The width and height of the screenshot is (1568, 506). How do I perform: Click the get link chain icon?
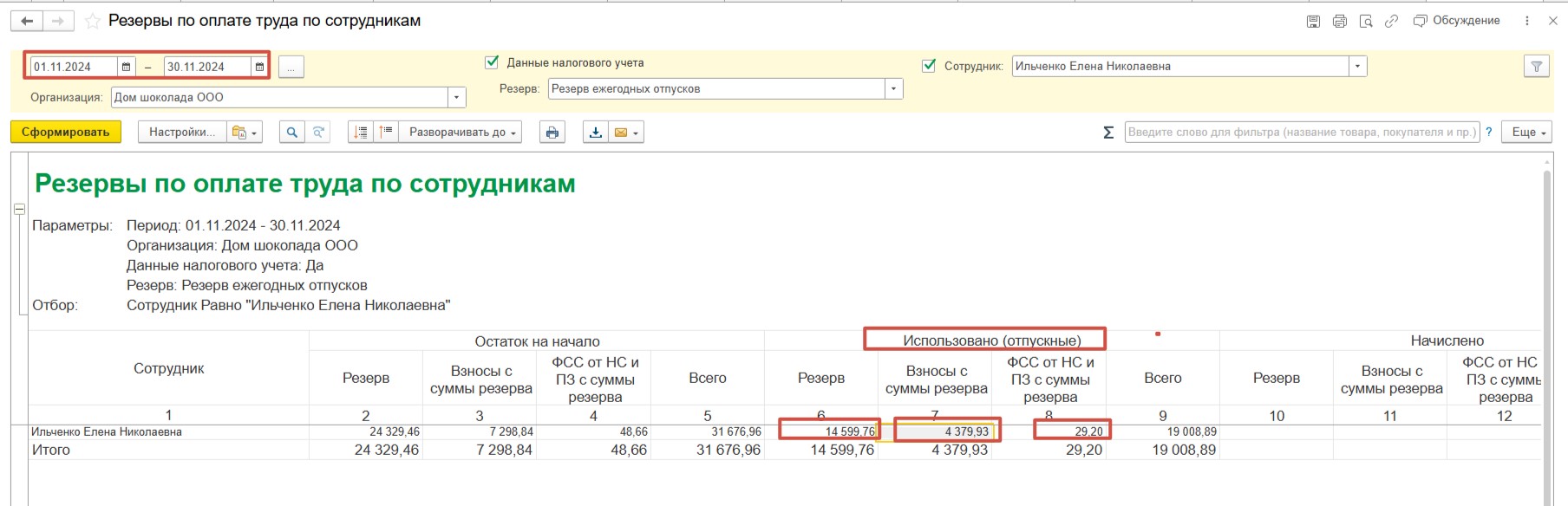coord(1391,21)
